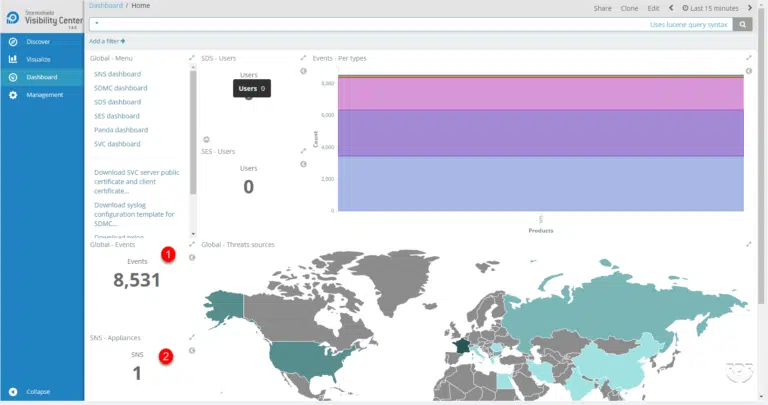Click the smiley icon below SDS Users
768x405 pixels.
point(206,140)
